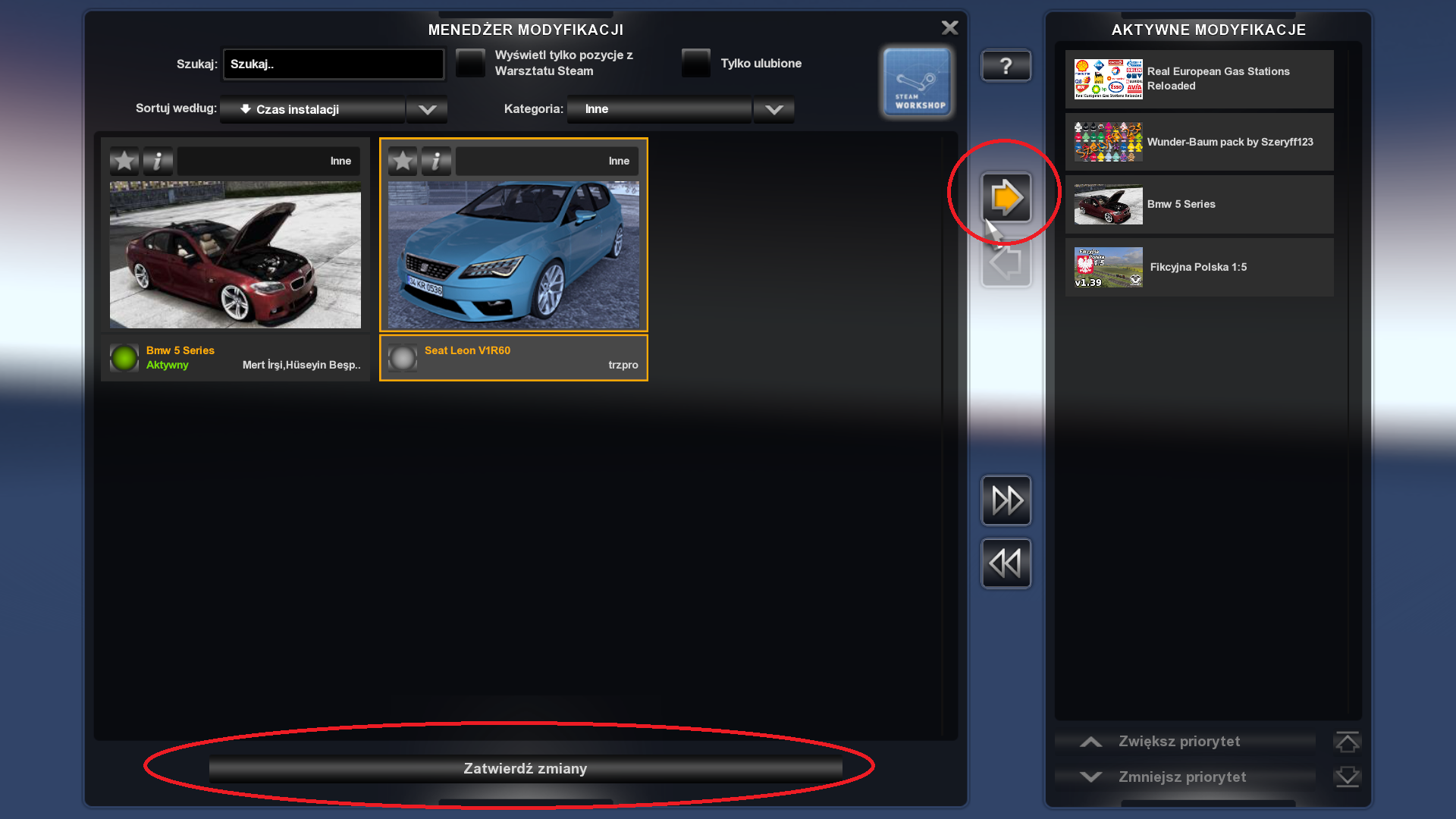Mark Bmw 5 Series as favorite star
Viewport: 1456px width, 819px height.
[x=124, y=161]
